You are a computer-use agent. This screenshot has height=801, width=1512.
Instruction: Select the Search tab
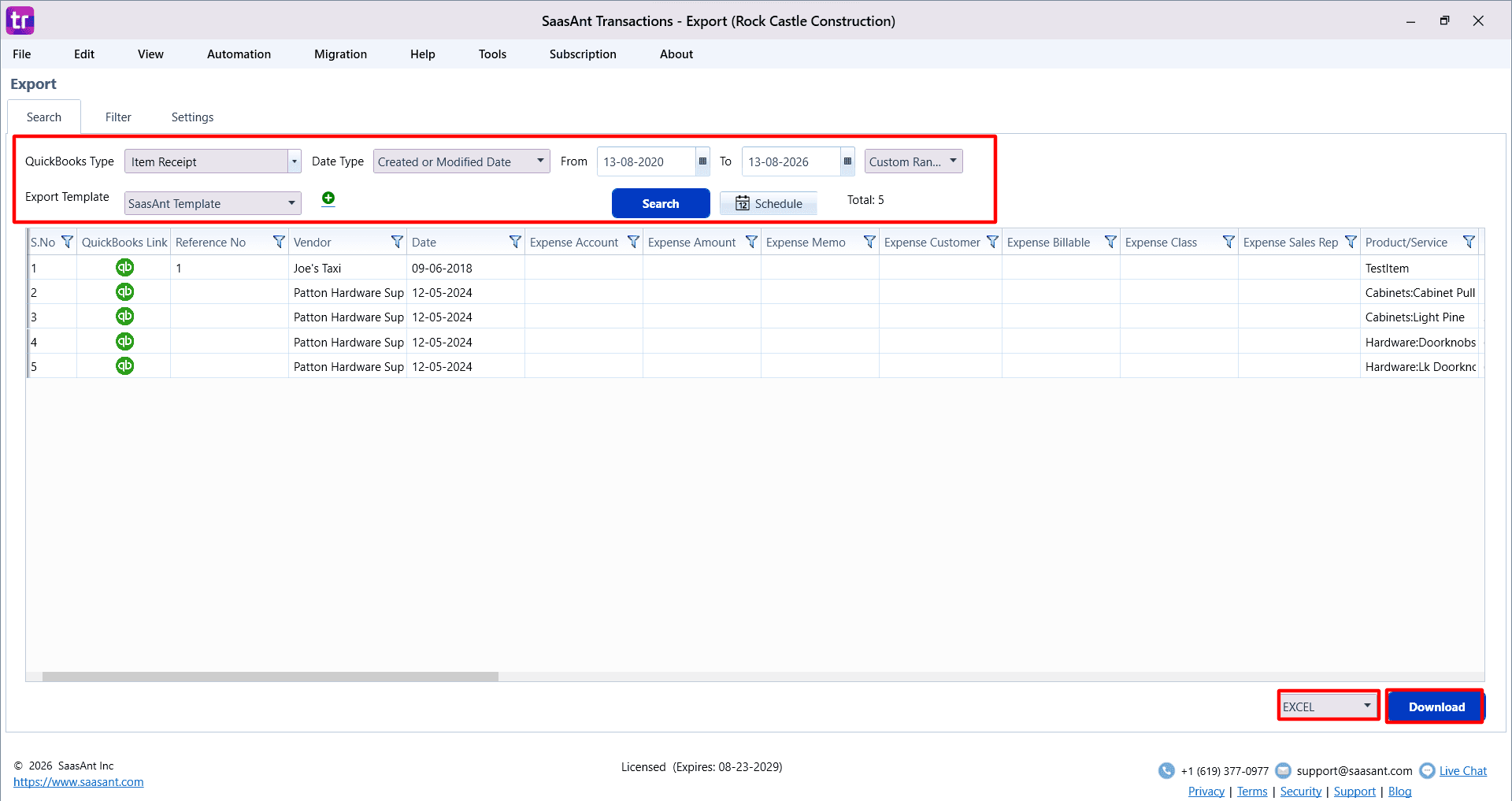click(x=44, y=117)
